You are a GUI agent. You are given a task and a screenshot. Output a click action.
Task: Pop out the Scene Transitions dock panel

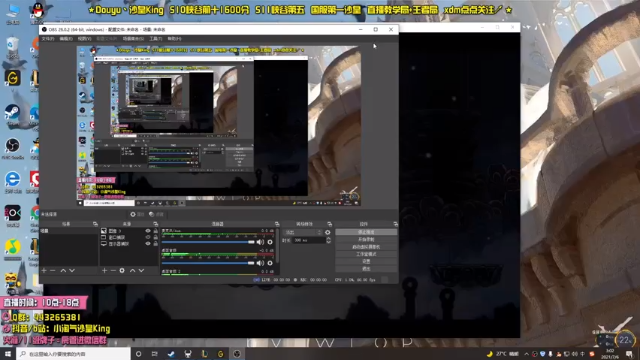[x=329, y=224]
